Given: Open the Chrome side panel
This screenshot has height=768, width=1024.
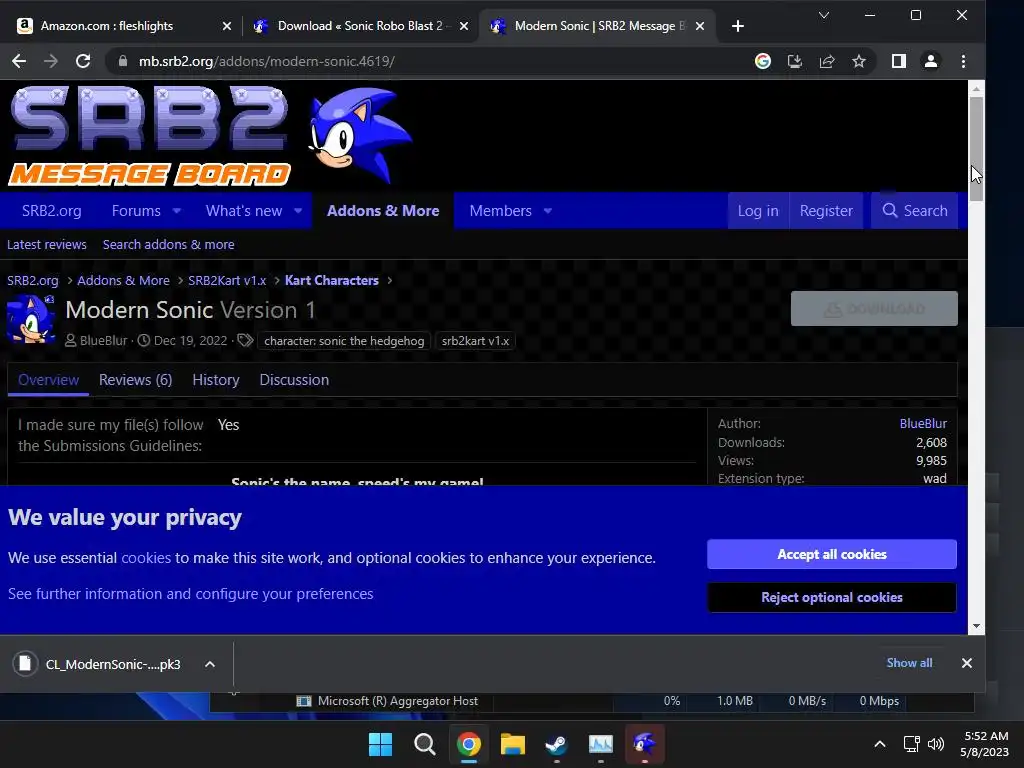Looking at the screenshot, I should pyautogui.click(x=899, y=61).
